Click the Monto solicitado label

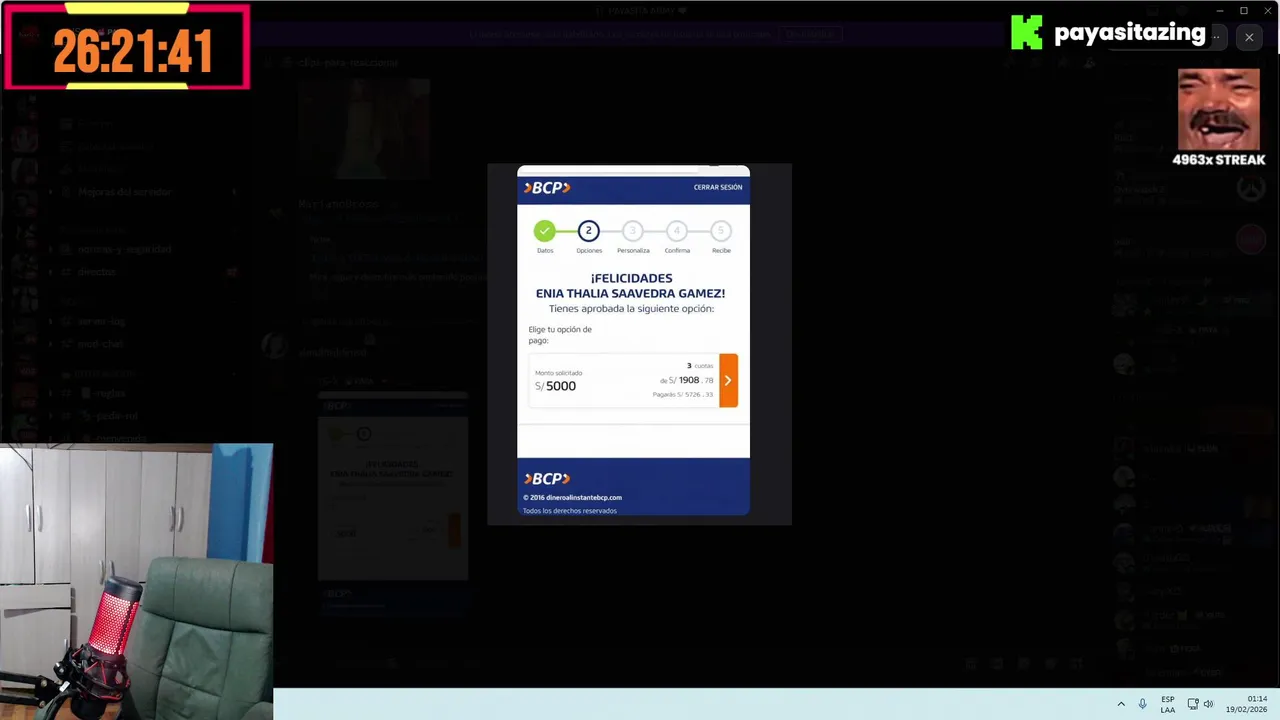click(x=558, y=373)
